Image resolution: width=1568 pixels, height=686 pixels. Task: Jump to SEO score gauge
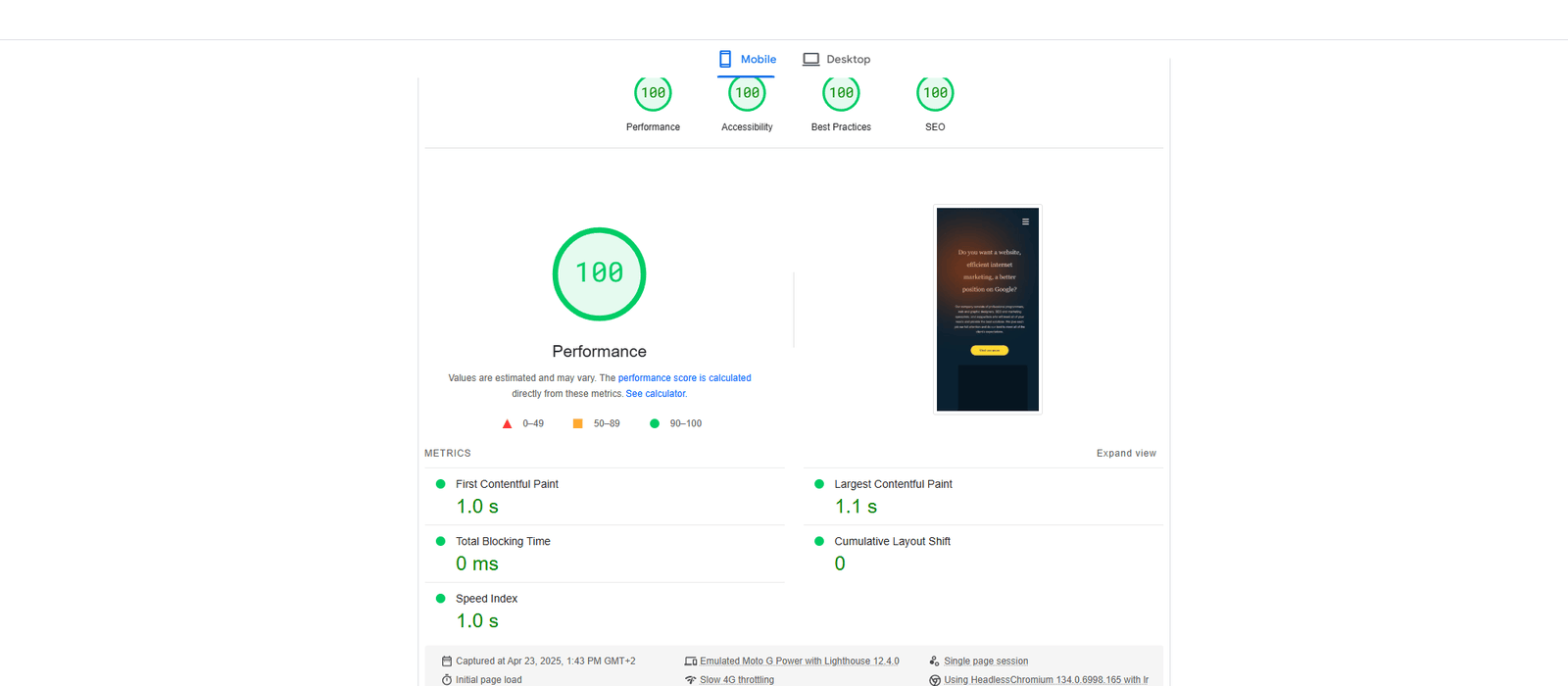coord(935,93)
